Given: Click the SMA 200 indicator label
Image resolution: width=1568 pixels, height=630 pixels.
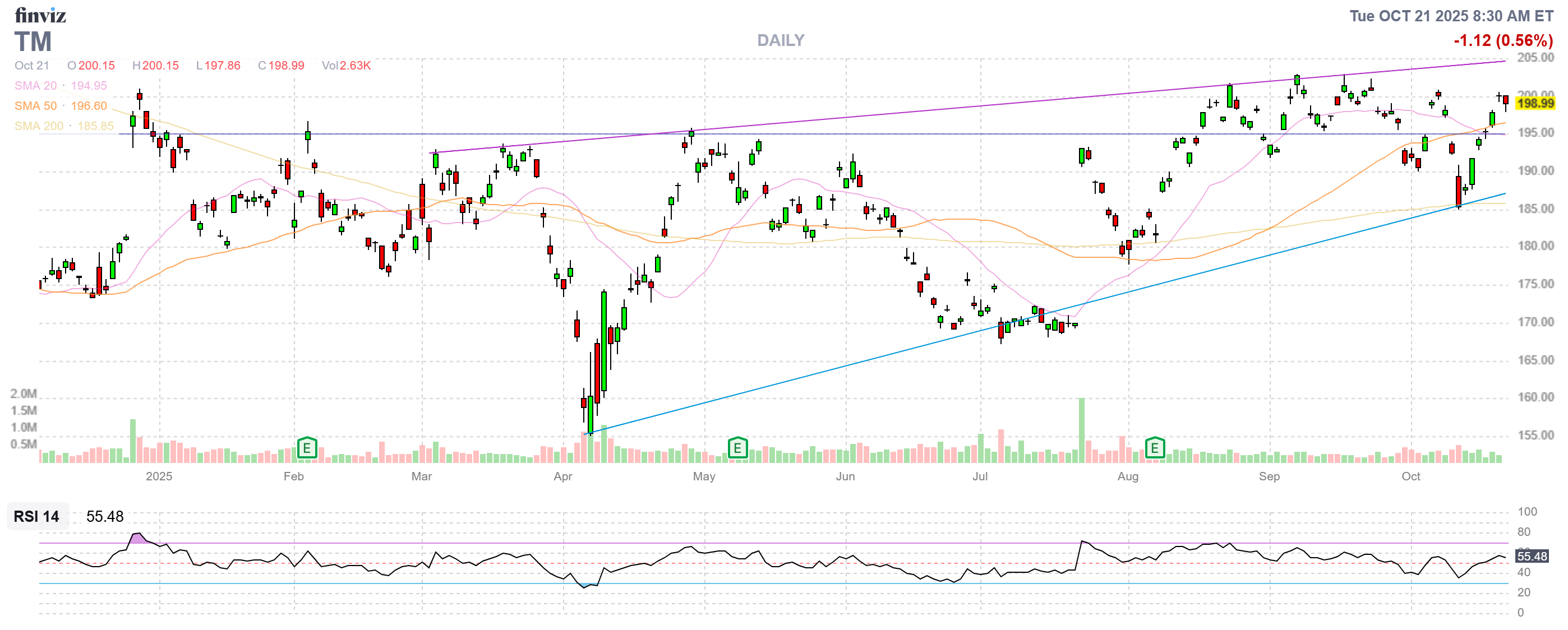Looking at the screenshot, I should [38, 126].
